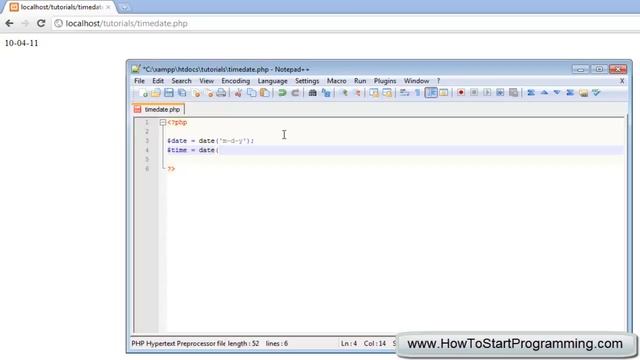
Task: Toggle the indent guide toolbar button
Action: (x=431, y=93)
